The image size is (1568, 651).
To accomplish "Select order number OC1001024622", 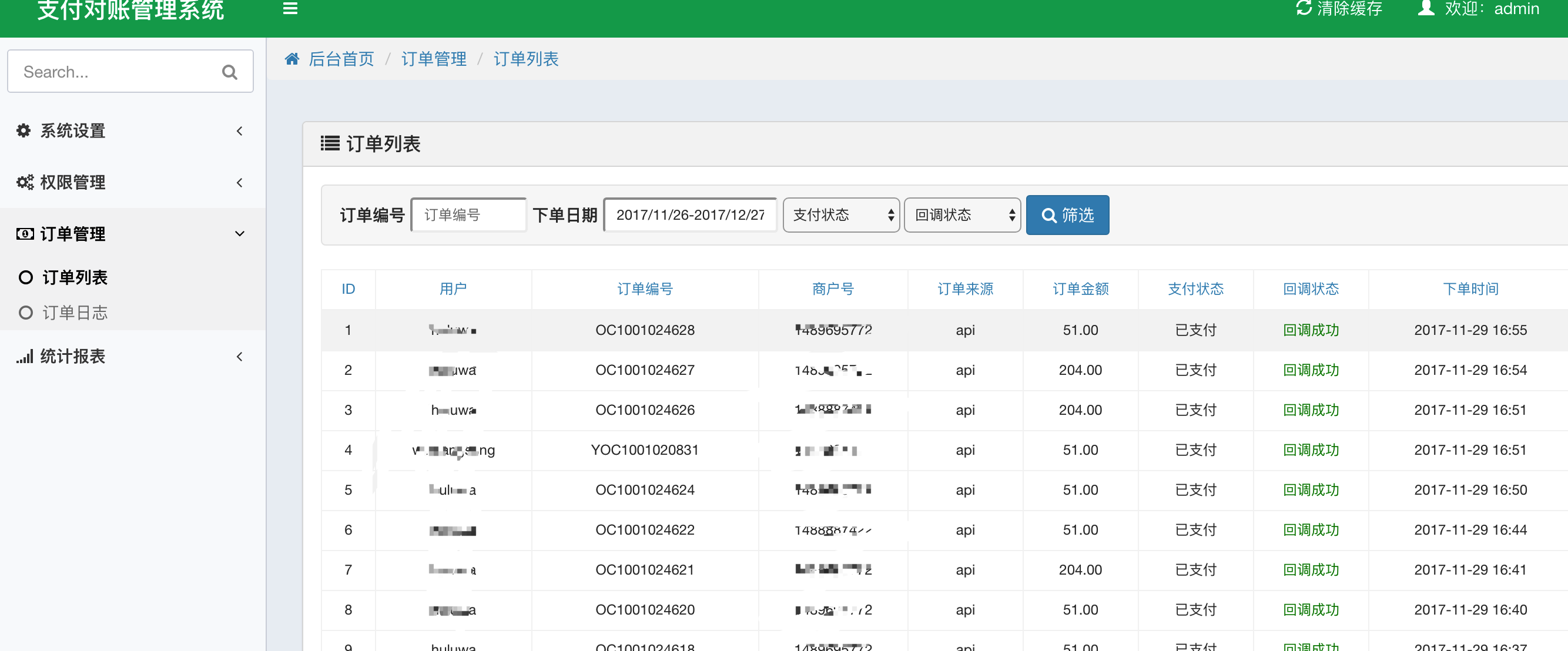I will click(645, 531).
